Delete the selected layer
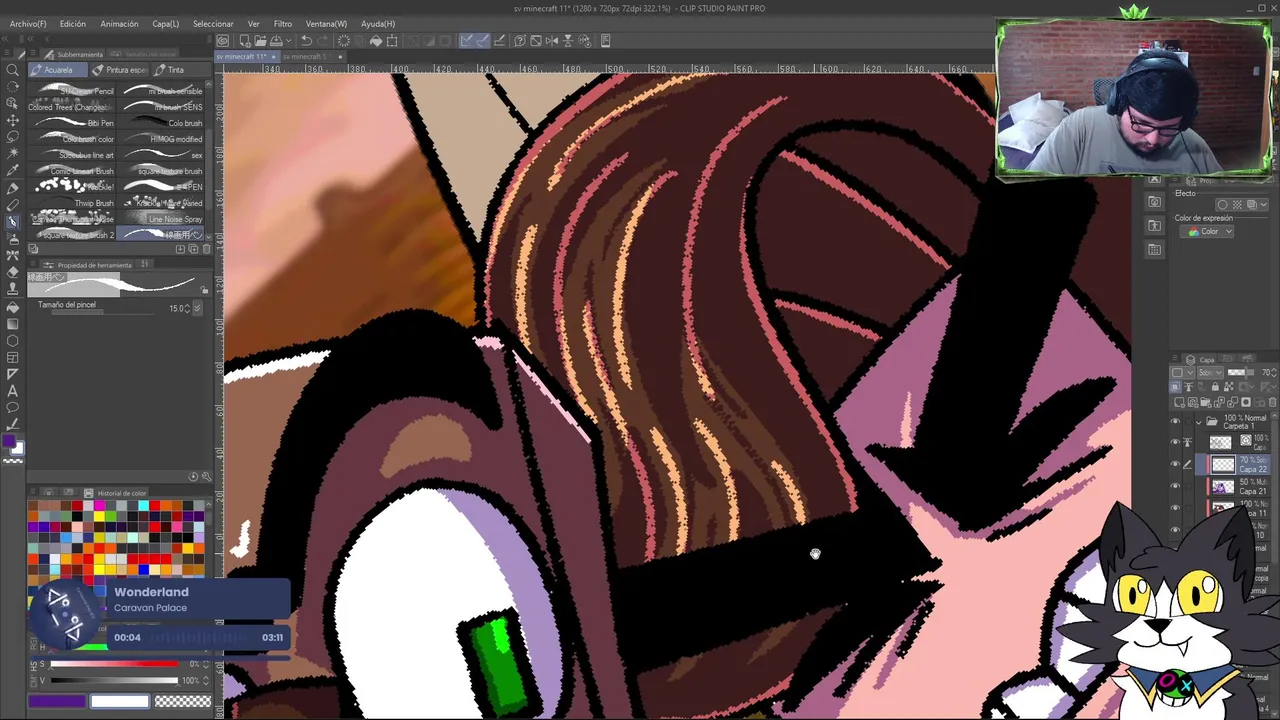 pos(1272,402)
